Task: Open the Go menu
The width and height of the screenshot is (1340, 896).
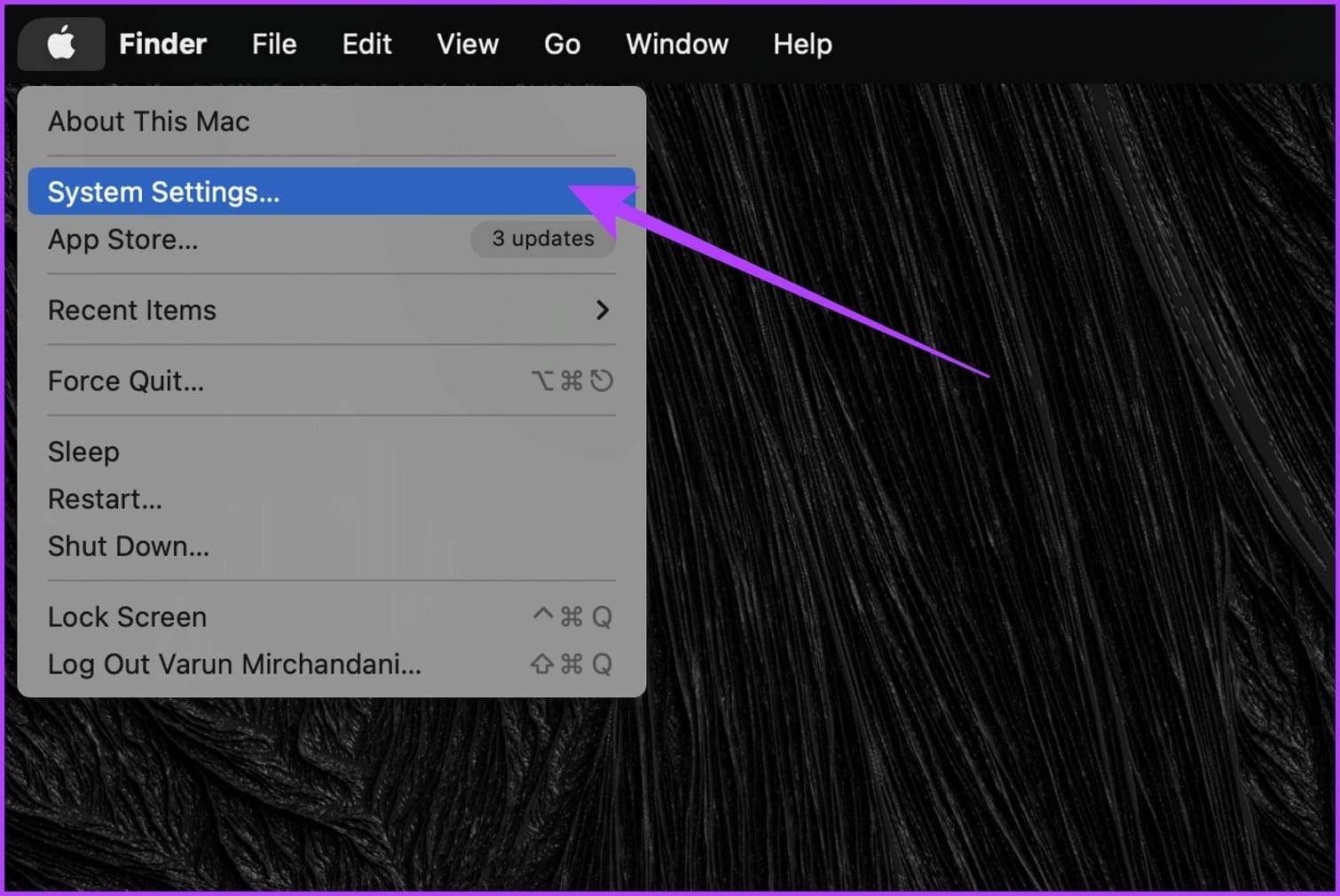Action: (562, 43)
